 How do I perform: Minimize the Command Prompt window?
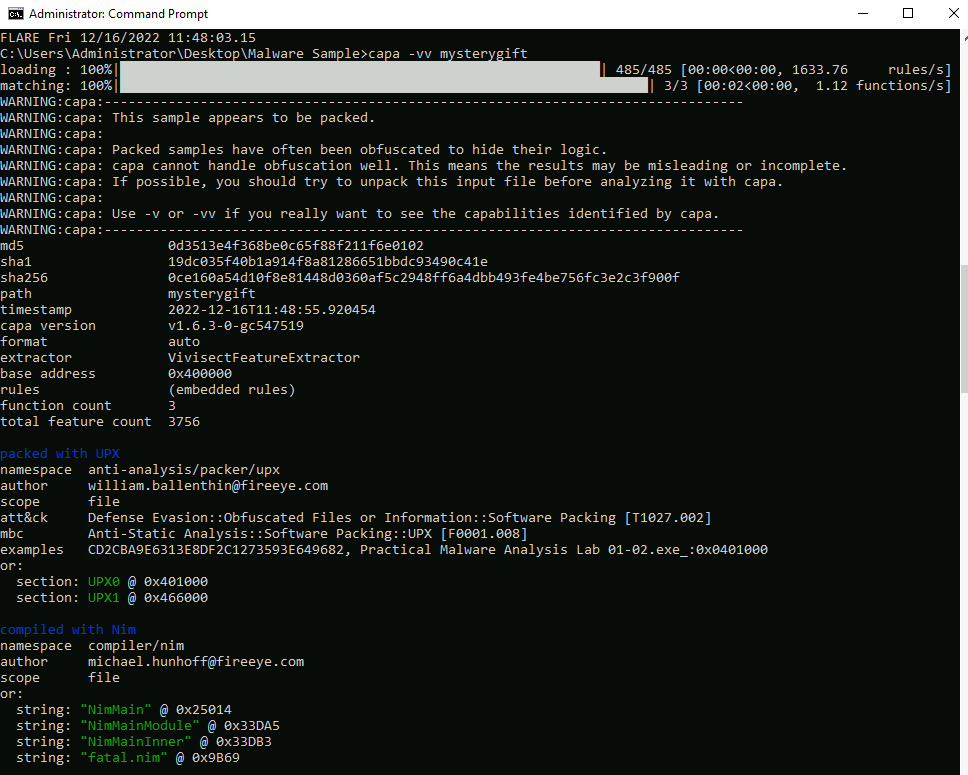click(861, 14)
